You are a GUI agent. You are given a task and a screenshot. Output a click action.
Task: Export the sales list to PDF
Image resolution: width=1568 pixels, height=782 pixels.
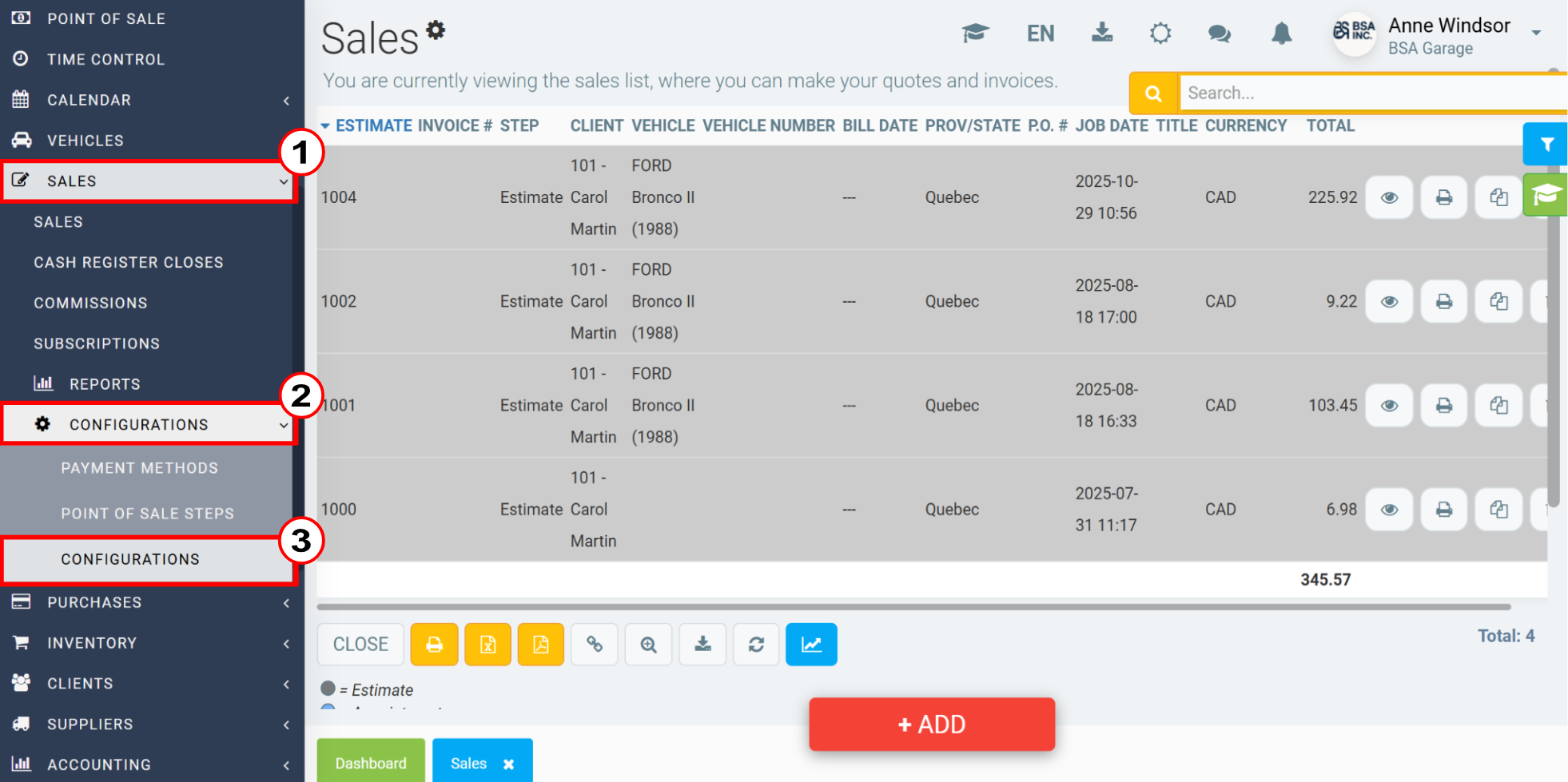pyautogui.click(x=541, y=644)
